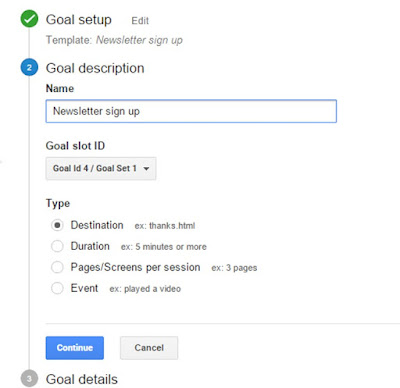The width and height of the screenshot is (400, 388).
Task: Click Edit next to Goal setup
Action: pos(140,21)
